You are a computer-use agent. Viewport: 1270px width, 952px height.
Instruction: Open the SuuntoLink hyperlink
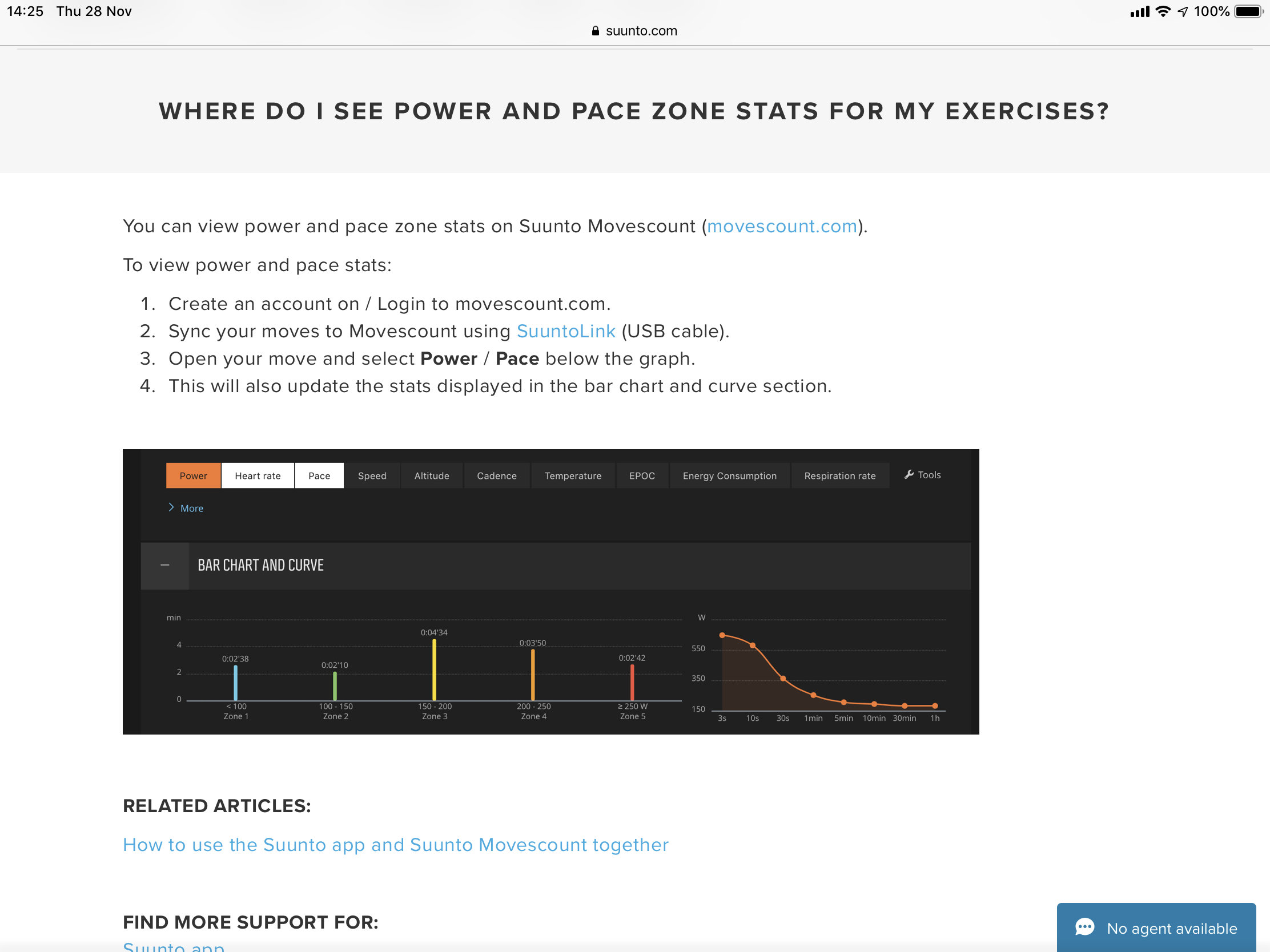point(566,331)
